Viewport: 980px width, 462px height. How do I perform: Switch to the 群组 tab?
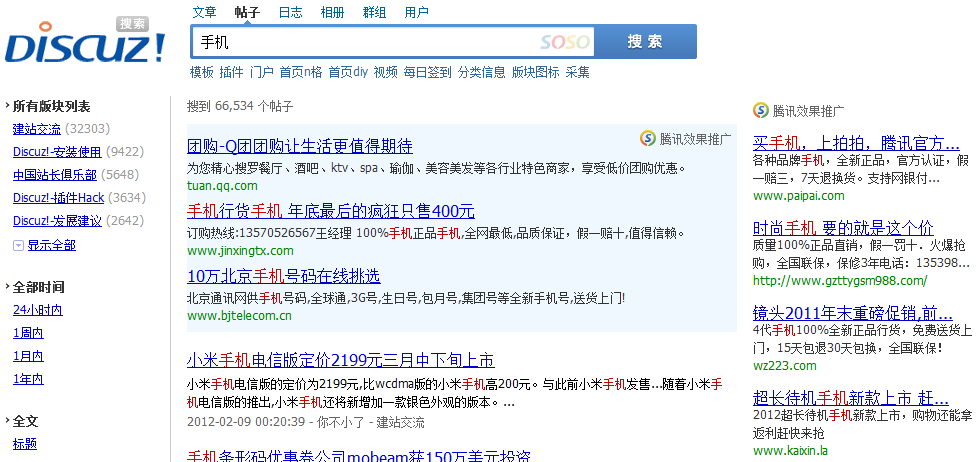point(374,12)
